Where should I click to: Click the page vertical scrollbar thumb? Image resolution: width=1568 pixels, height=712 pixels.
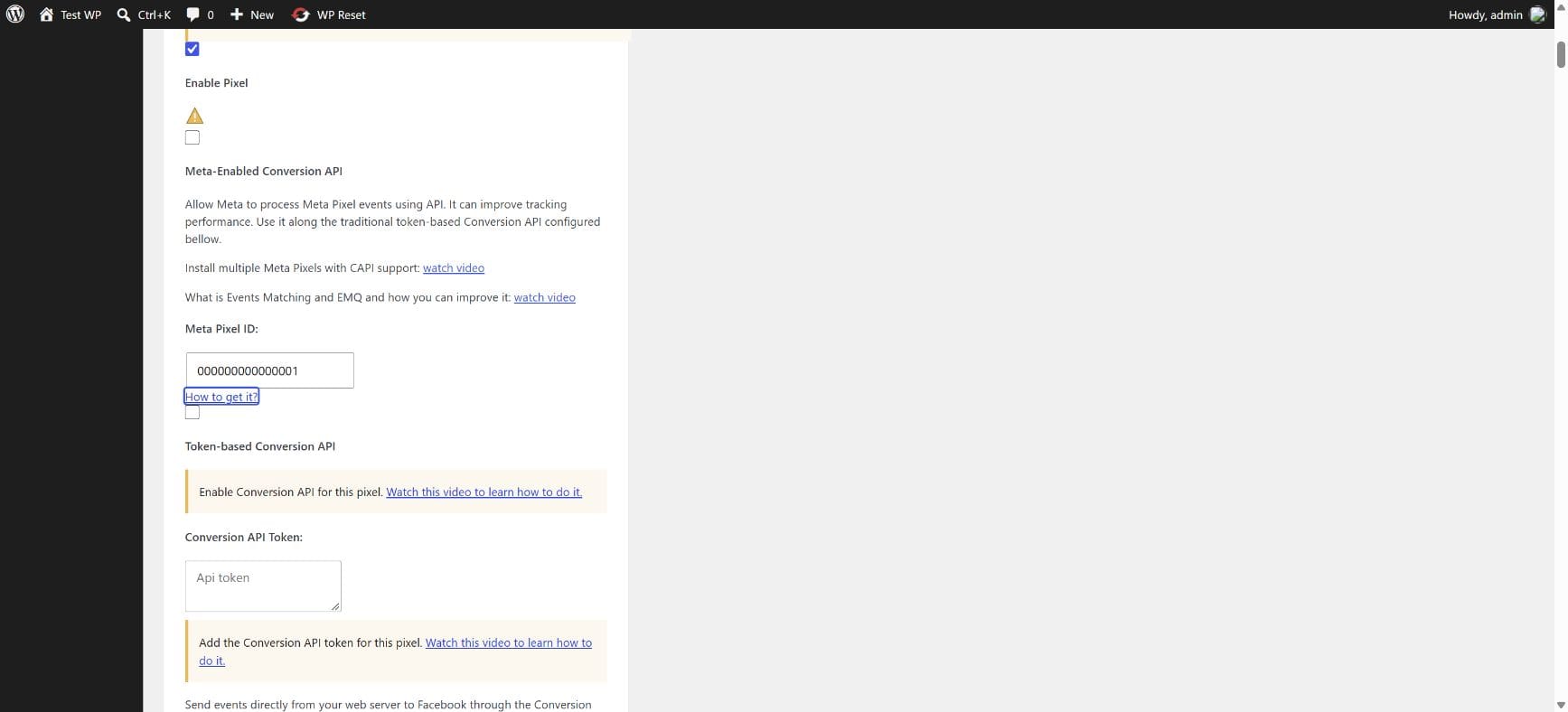pyautogui.click(x=1561, y=54)
